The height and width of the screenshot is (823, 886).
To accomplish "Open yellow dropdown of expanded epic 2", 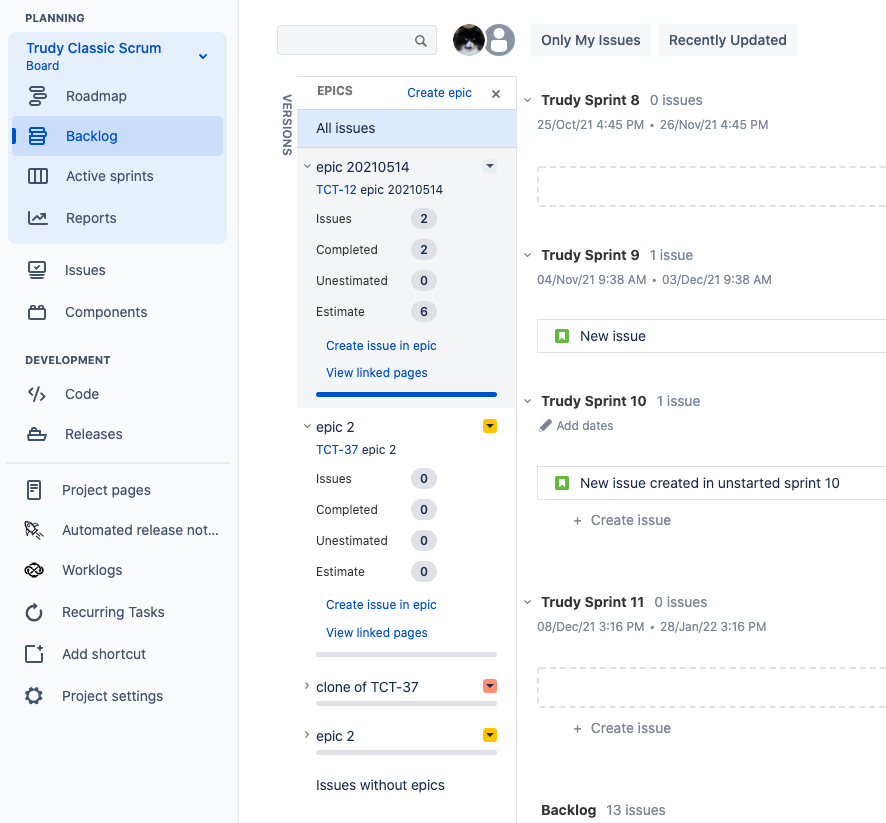I will point(490,426).
